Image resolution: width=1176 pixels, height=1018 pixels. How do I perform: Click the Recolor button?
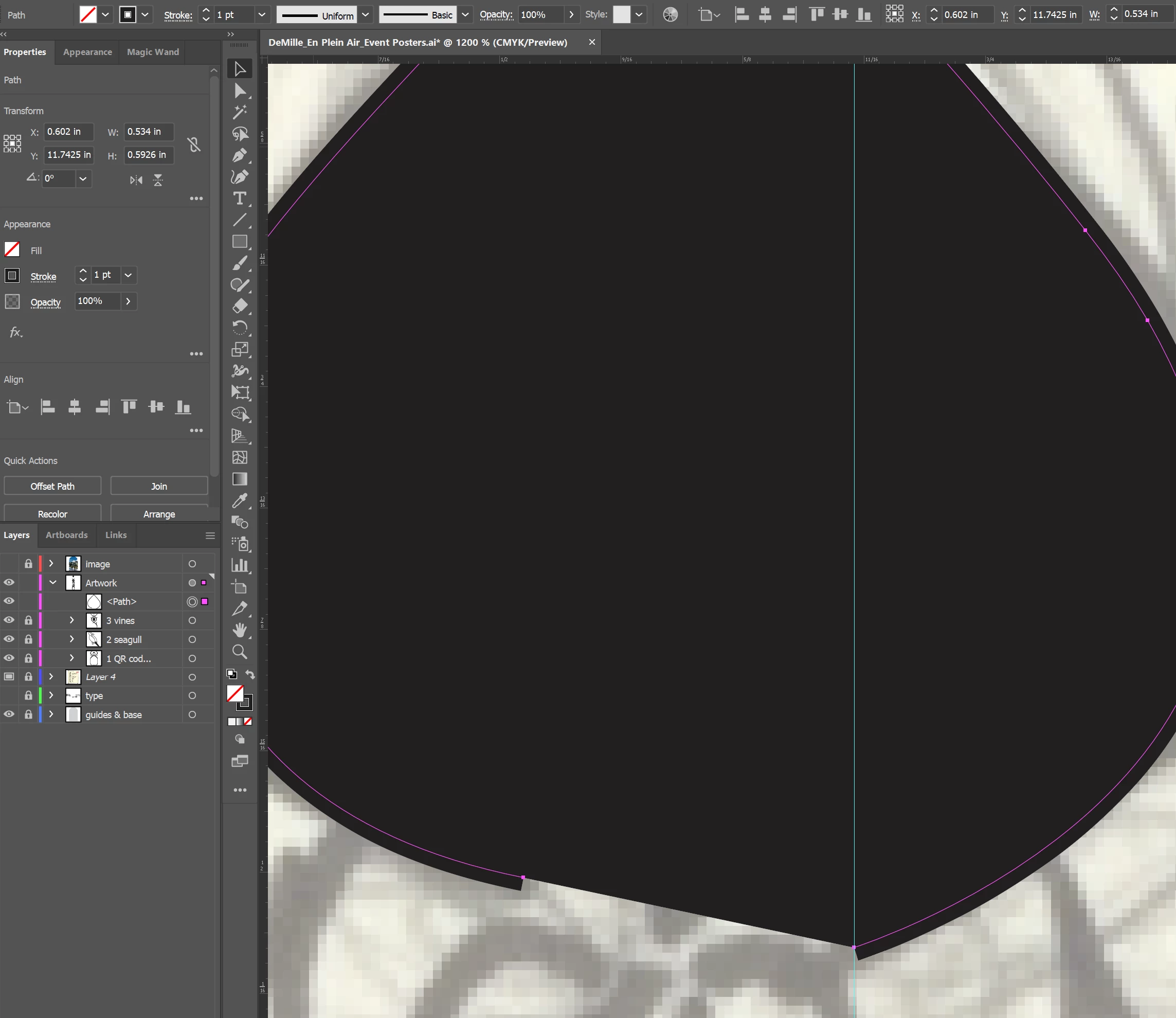[x=52, y=513]
